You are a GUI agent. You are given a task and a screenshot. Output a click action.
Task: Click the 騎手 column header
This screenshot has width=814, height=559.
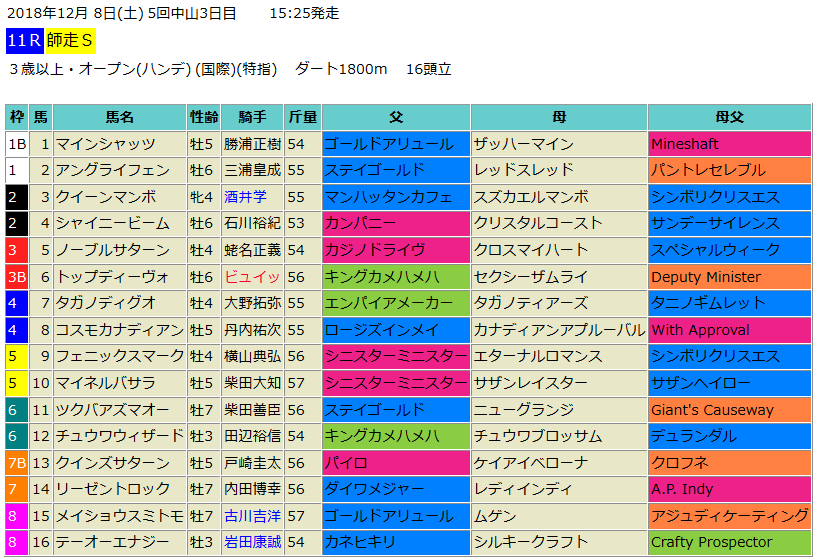pyautogui.click(x=252, y=117)
